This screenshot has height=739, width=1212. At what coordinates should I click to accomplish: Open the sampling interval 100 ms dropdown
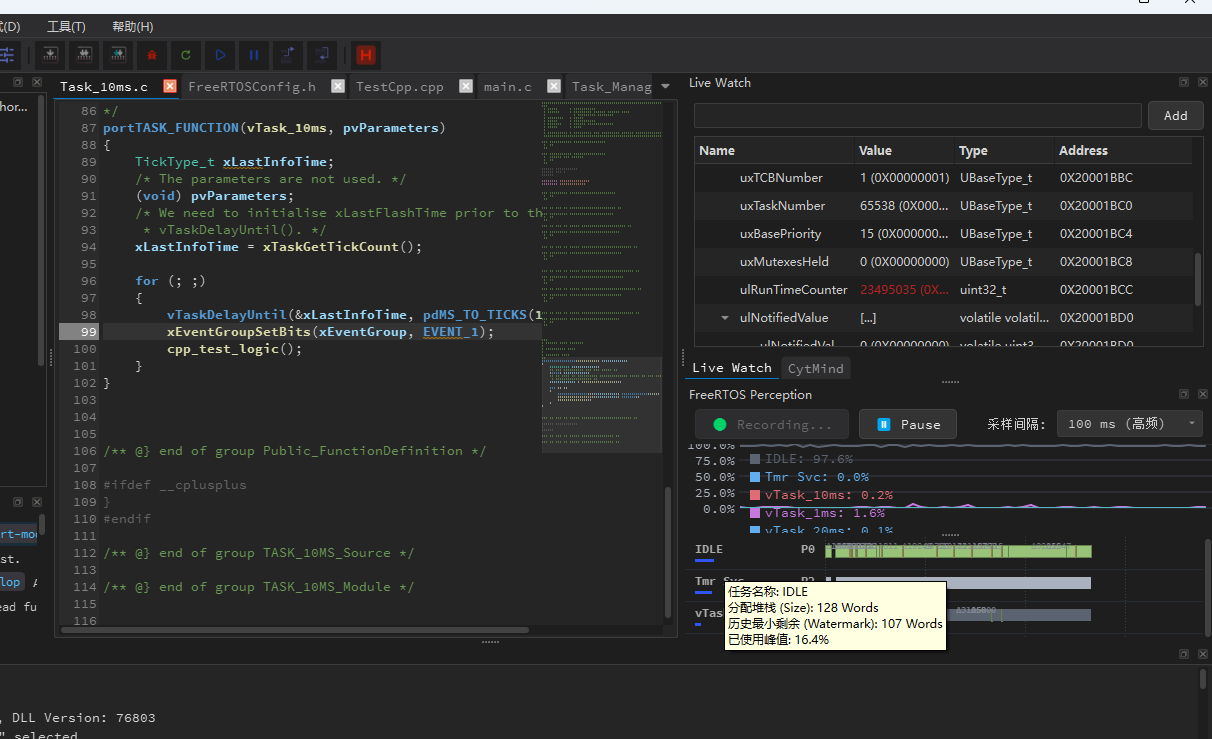coord(1130,424)
